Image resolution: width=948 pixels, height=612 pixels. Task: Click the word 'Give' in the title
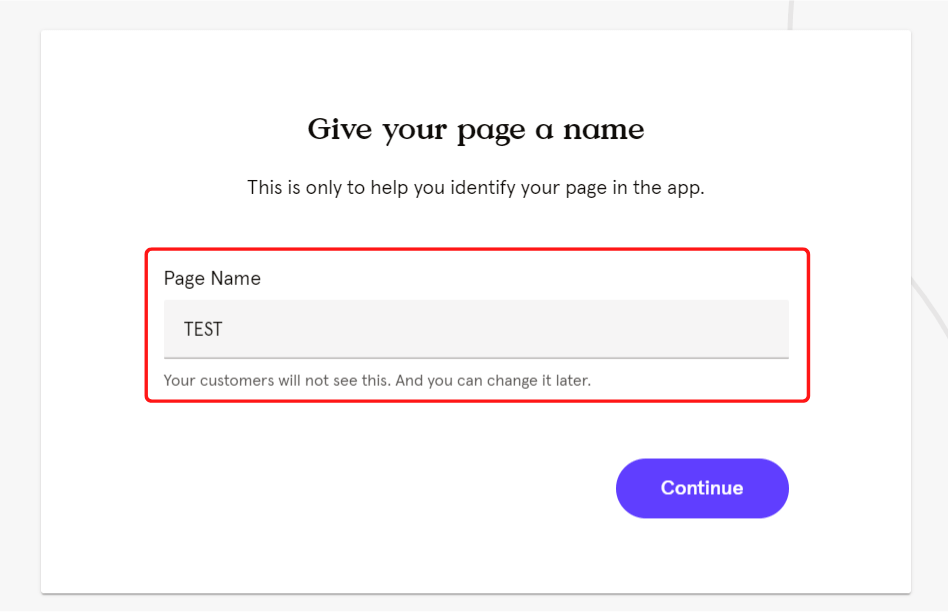pos(339,129)
